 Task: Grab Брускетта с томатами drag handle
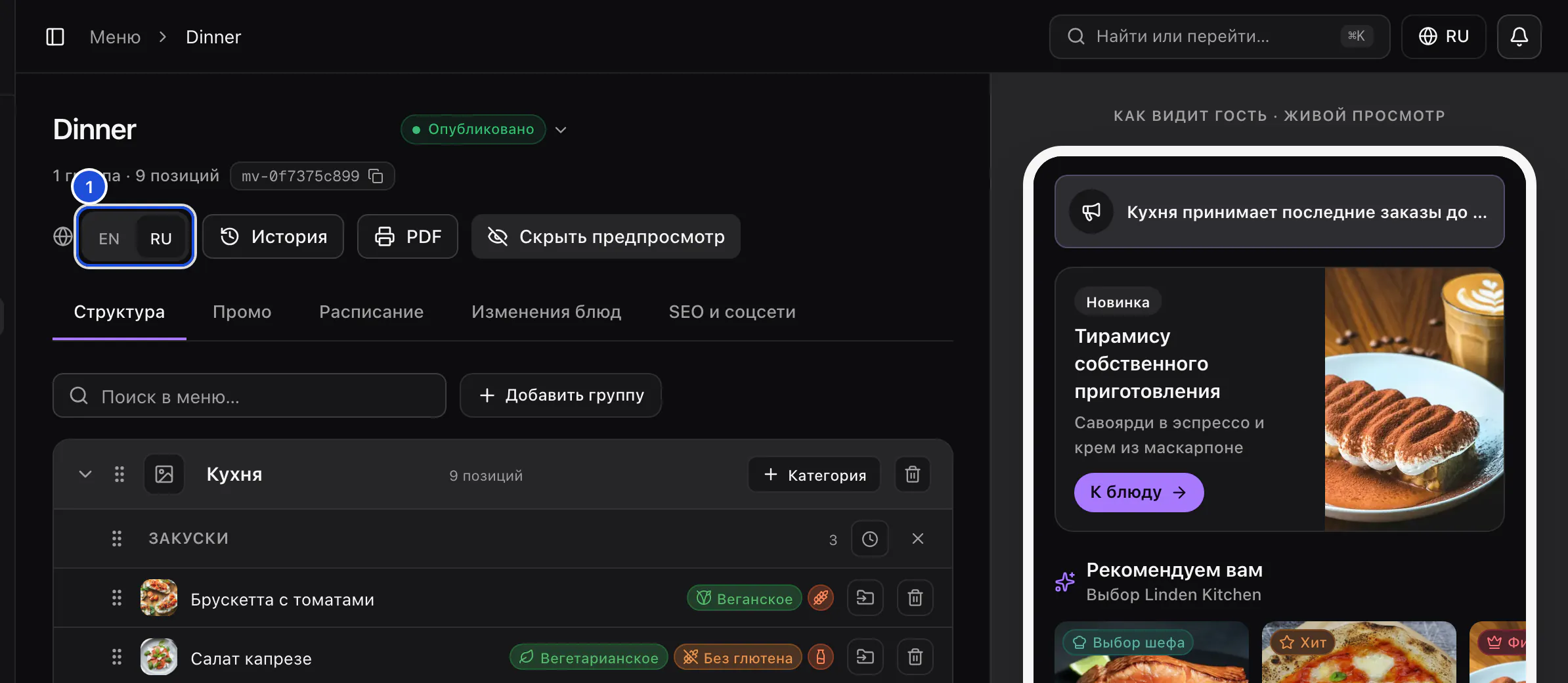click(x=117, y=598)
